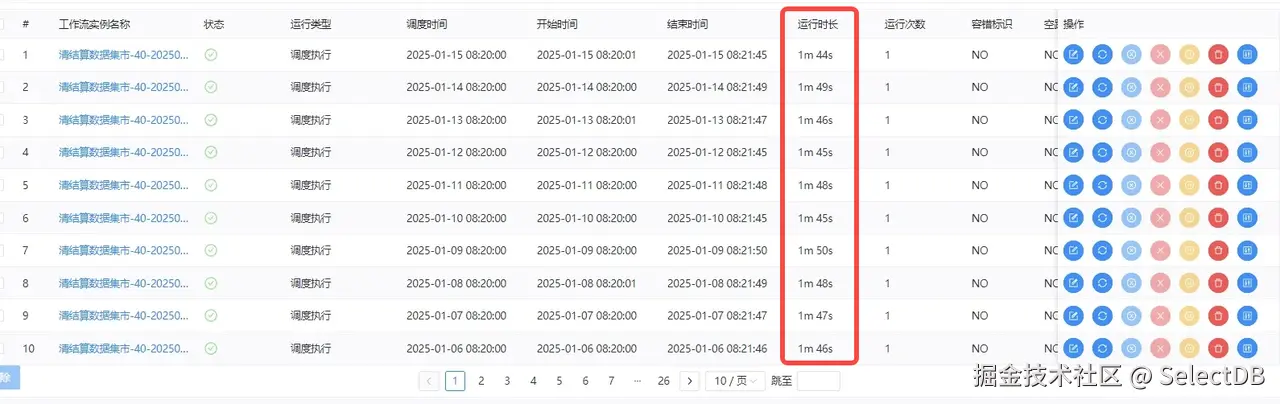The height and width of the screenshot is (404, 1280).
Task: Delete the workflow instance in row 6
Action: [x=1218, y=218]
